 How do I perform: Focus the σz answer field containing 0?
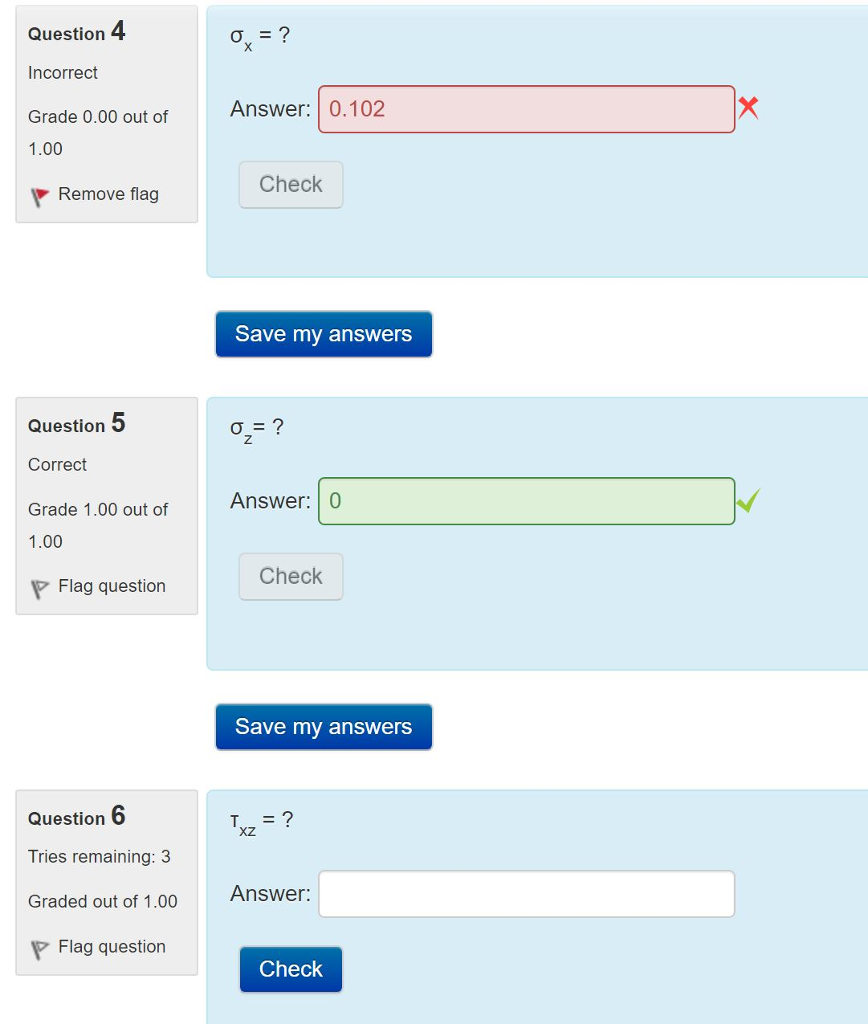[x=526, y=501]
